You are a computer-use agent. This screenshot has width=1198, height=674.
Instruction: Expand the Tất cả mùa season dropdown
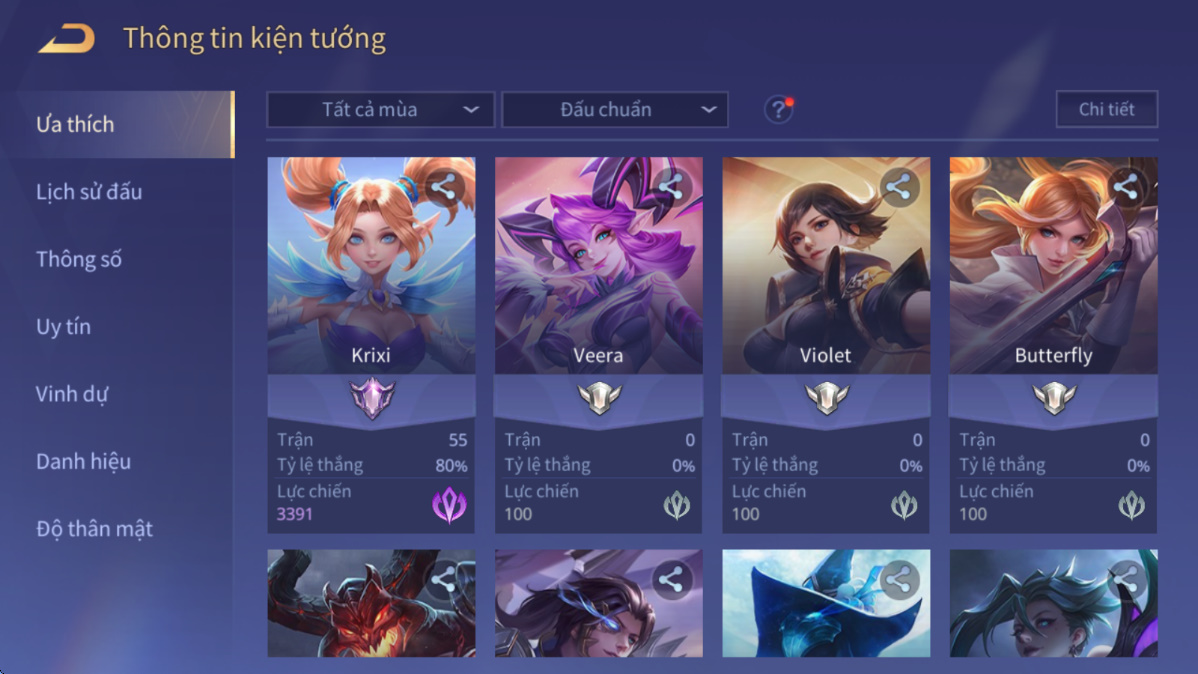click(x=380, y=110)
